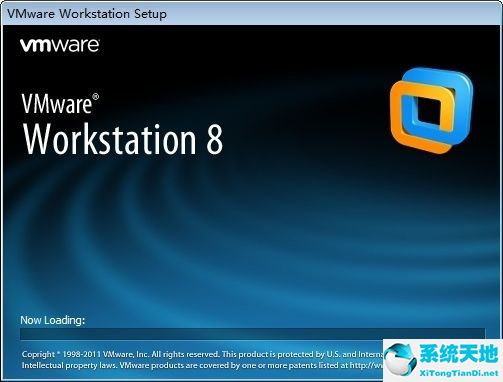This screenshot has height=382, width=503.
Task: Click the "Copyright 1998-2011 VMware, Inc." line
Action: click(202, 354)
